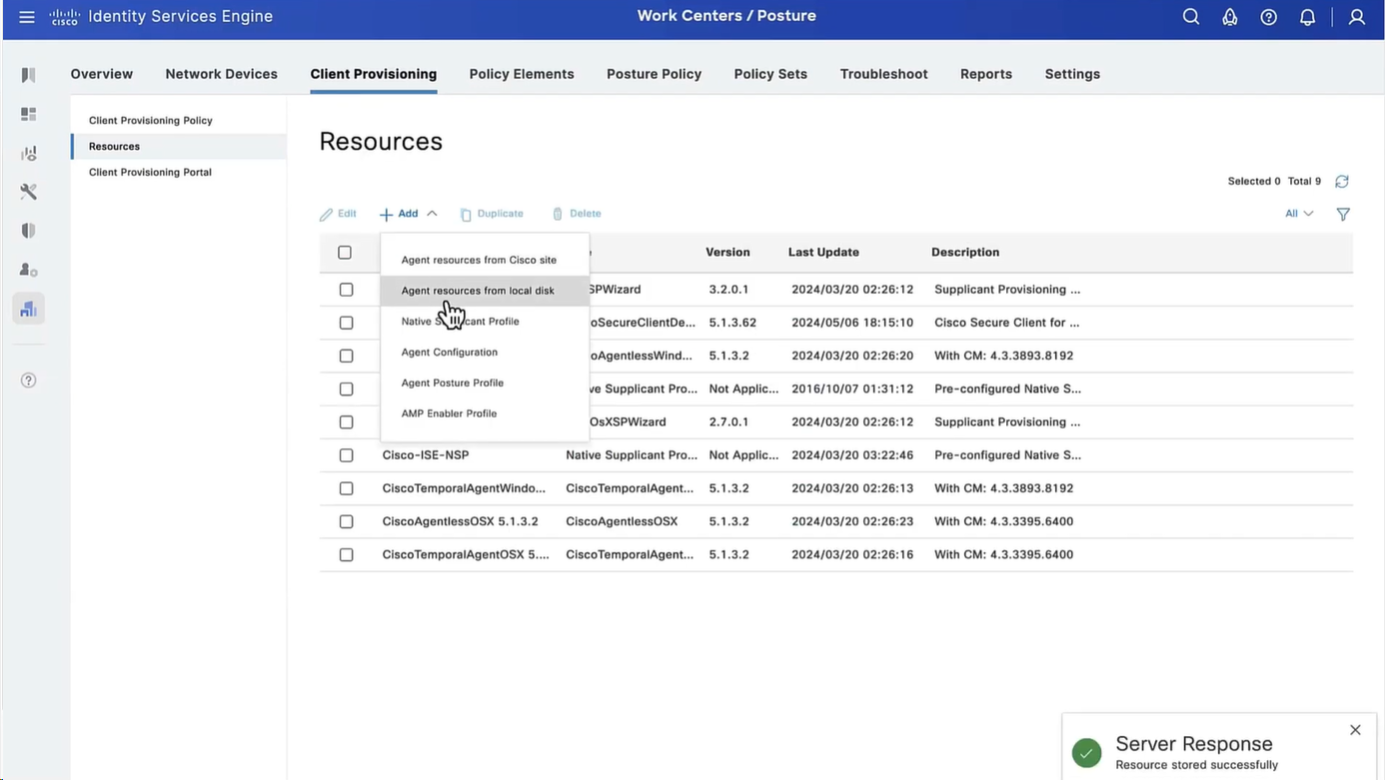Toggle the select-all checkbox in table header

345,253
